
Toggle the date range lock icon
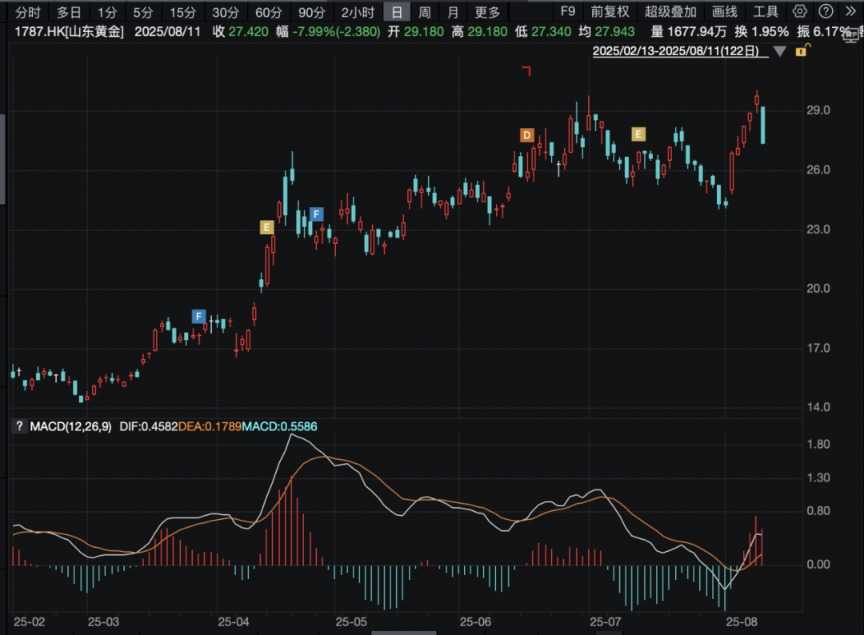pyautogui.click(x=799, y=50)
